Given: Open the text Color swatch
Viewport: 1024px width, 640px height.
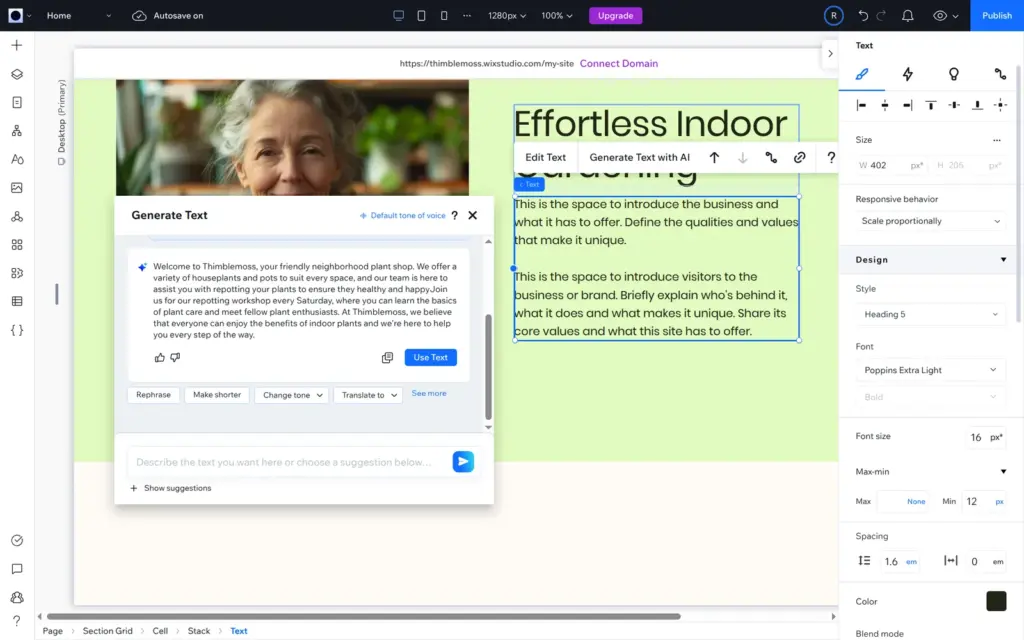Looking at the screenshot, I should [996, 601].
